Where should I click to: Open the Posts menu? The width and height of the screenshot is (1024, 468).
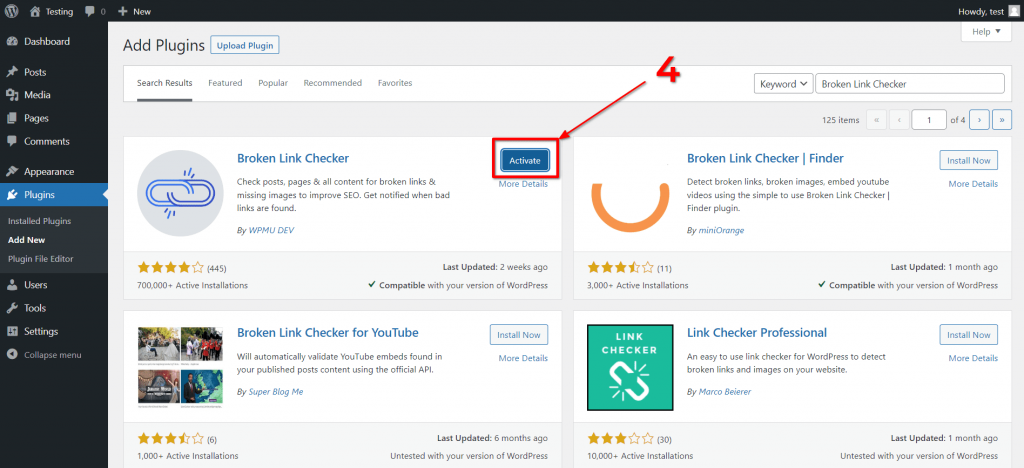[35, 72]
